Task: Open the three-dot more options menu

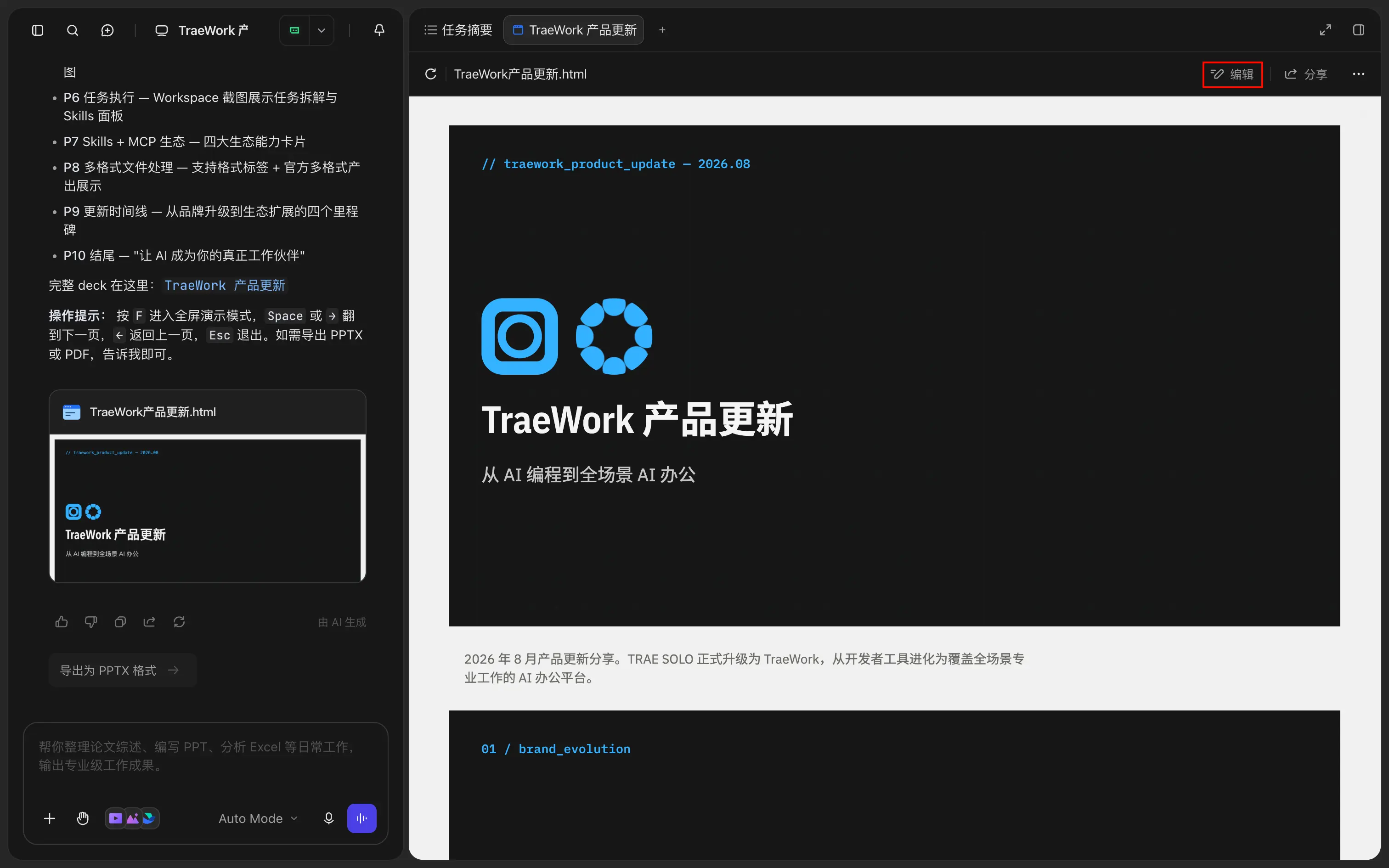Action: pyautogui.click(x=1359, y=74)
